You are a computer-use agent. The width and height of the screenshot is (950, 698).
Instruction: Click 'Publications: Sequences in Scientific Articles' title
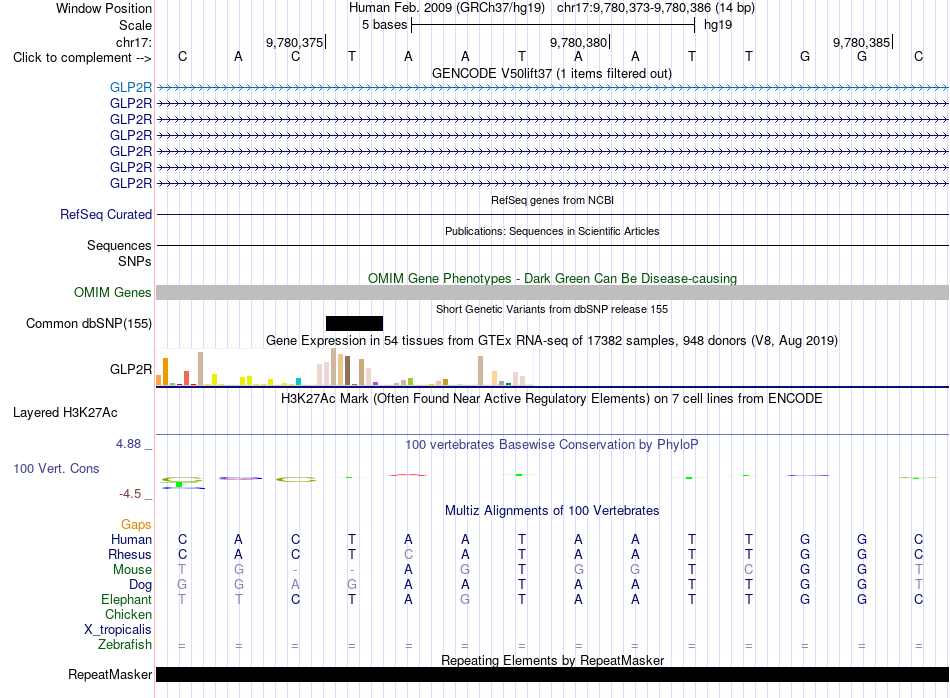(x=552, y=231)
